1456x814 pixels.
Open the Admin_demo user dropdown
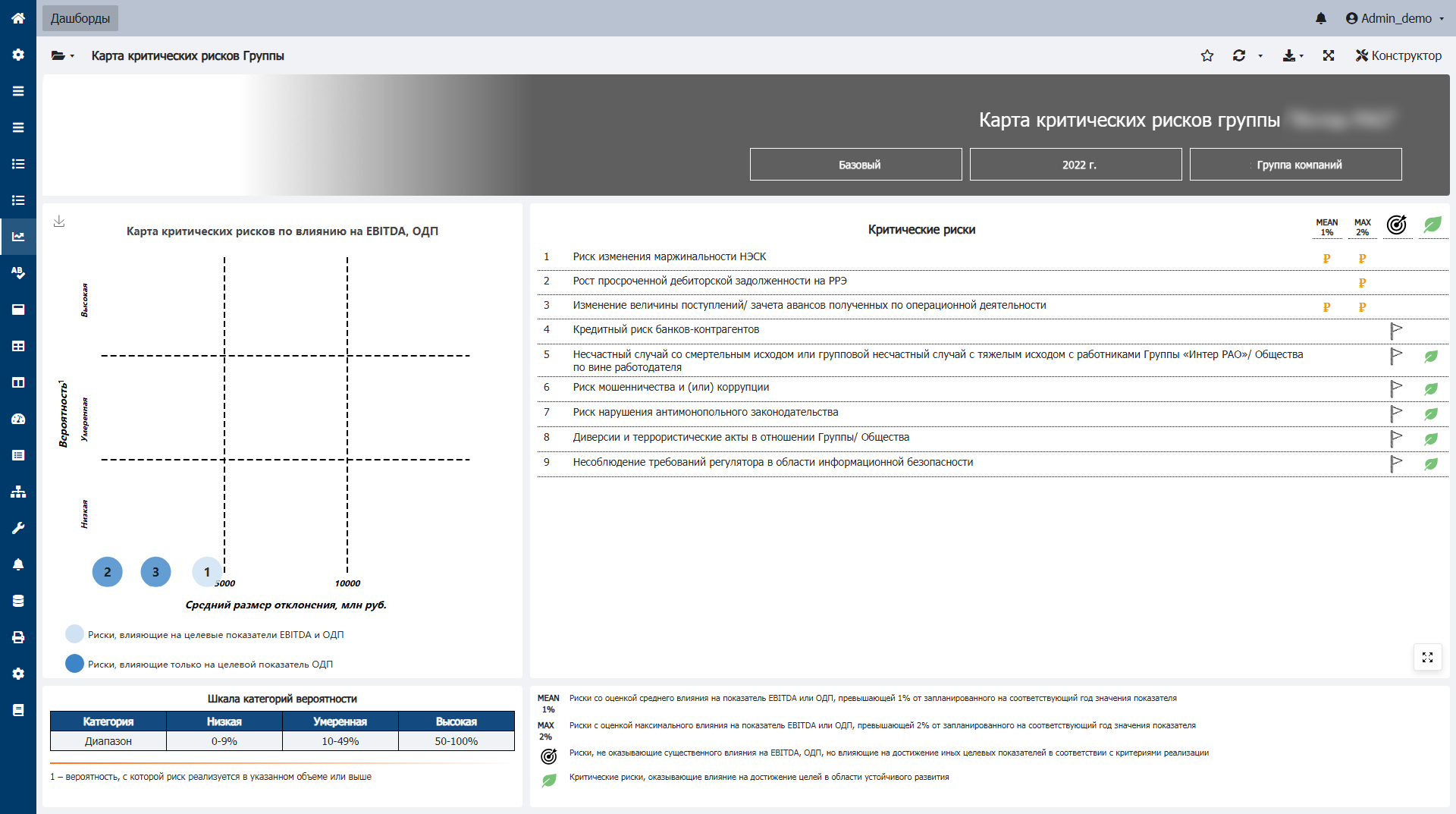coord(1395,18)
